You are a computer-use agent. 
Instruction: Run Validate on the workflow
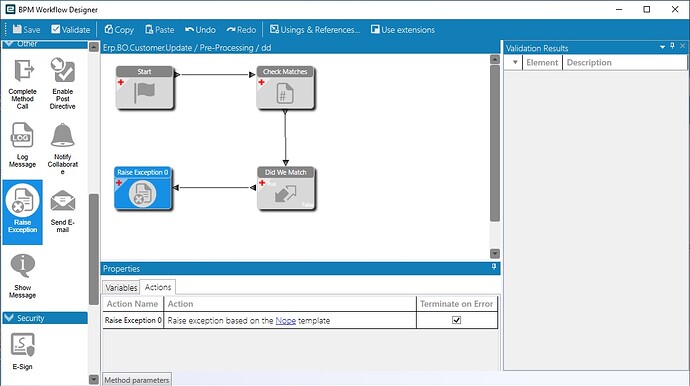70,29
